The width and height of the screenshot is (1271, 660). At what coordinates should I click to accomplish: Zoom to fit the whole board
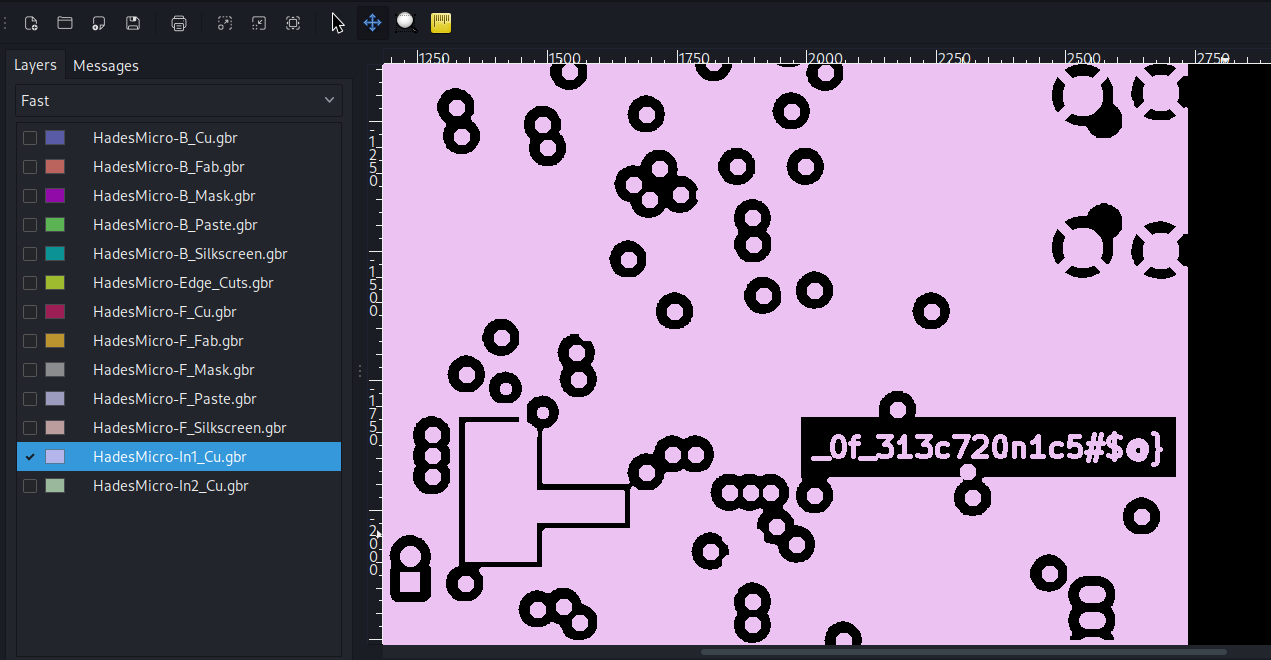(293, 23)
